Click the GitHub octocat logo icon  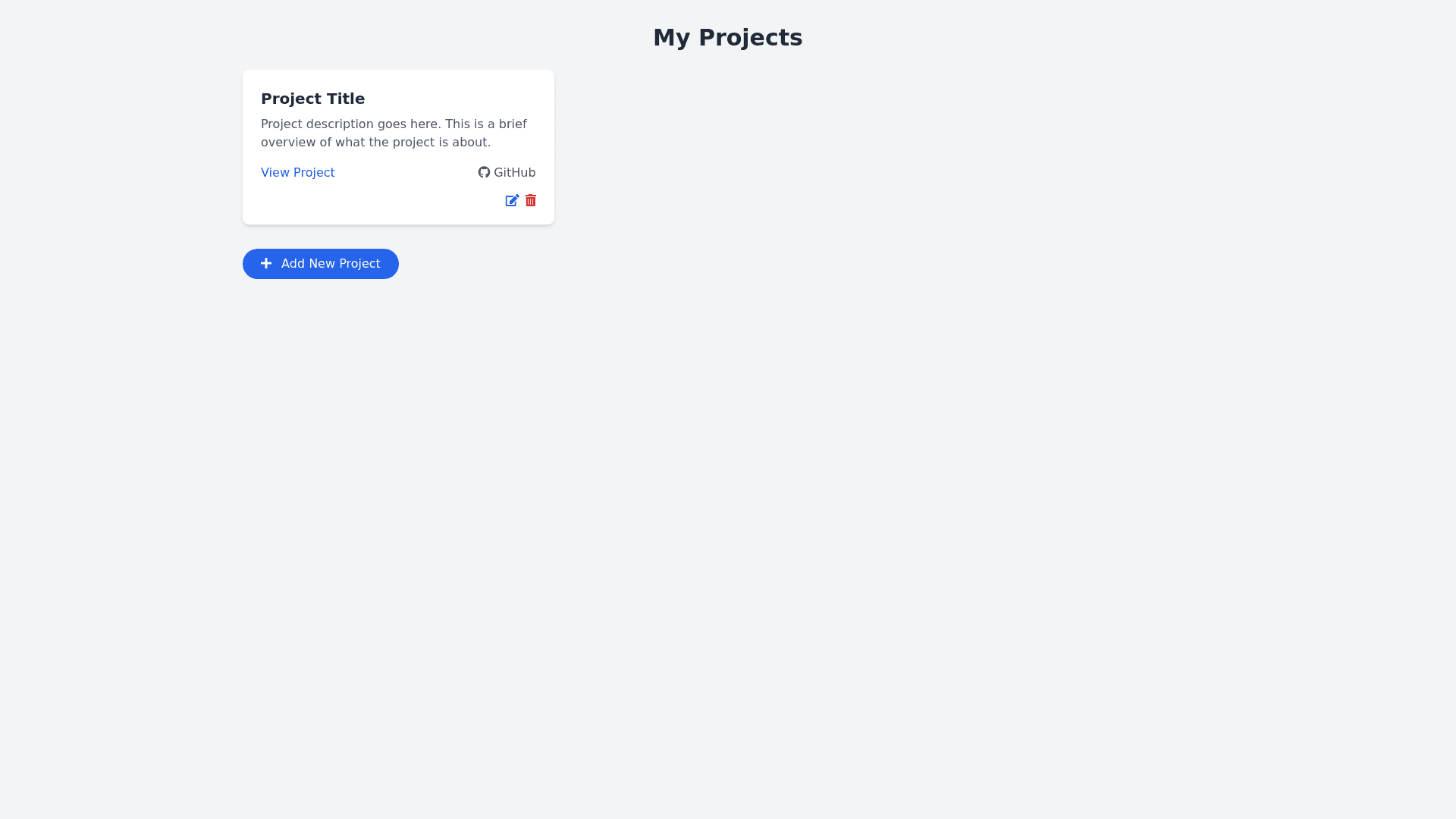(484, 172)
